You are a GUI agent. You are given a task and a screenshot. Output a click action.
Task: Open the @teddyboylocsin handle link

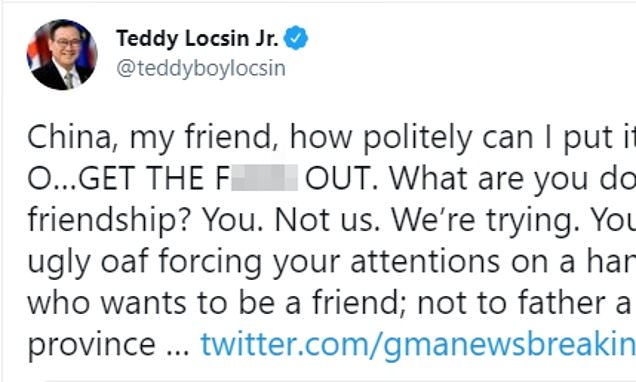click(201, 69)
